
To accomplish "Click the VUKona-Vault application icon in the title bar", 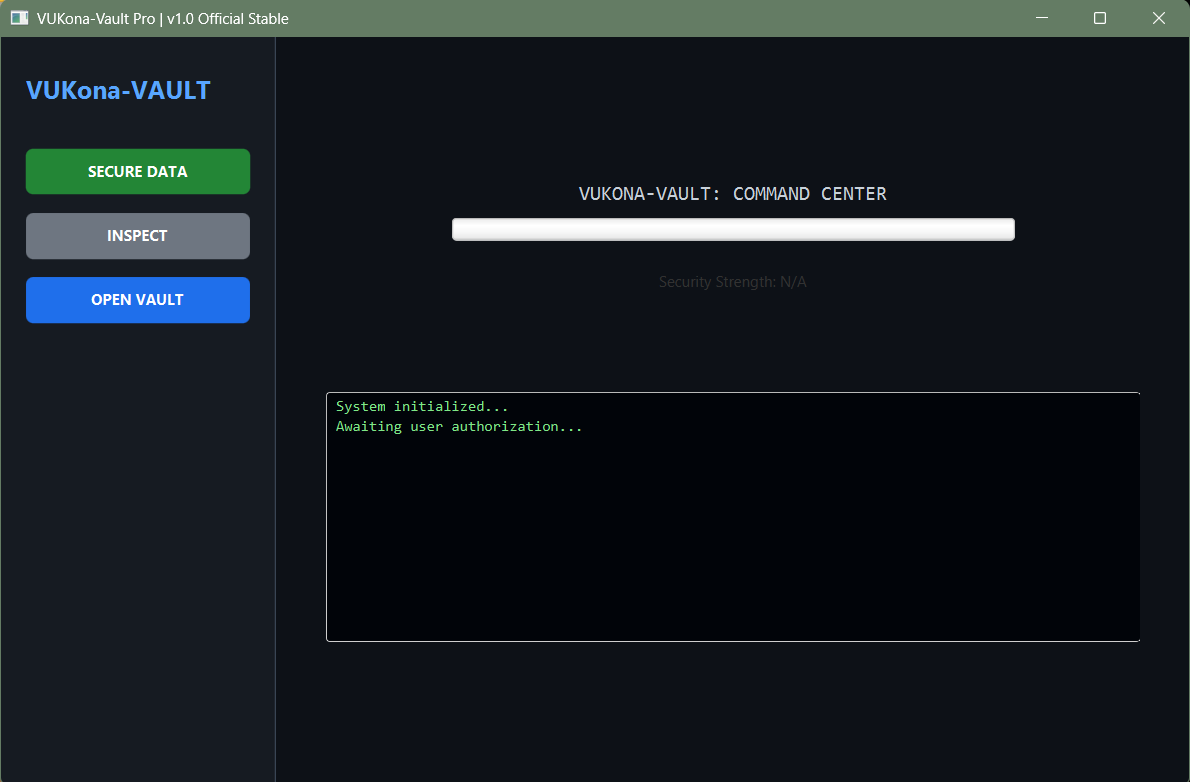I will tap(18, 17).
